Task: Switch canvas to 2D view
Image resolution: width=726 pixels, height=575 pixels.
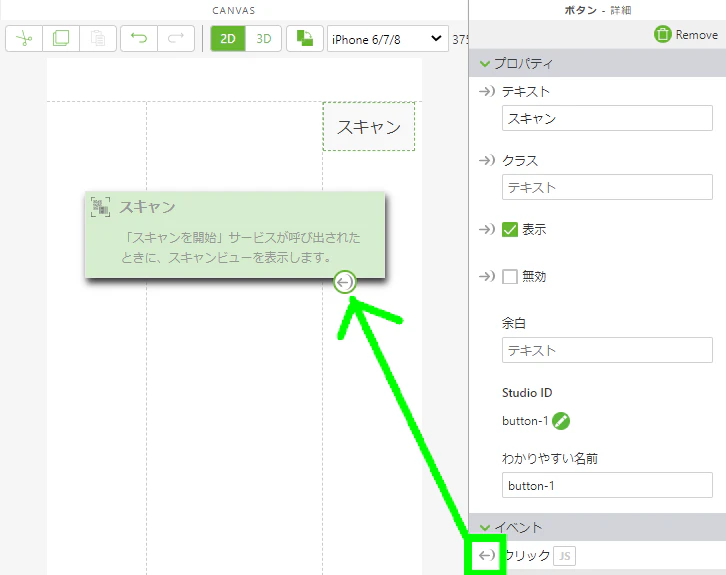Action: point(228,38)
